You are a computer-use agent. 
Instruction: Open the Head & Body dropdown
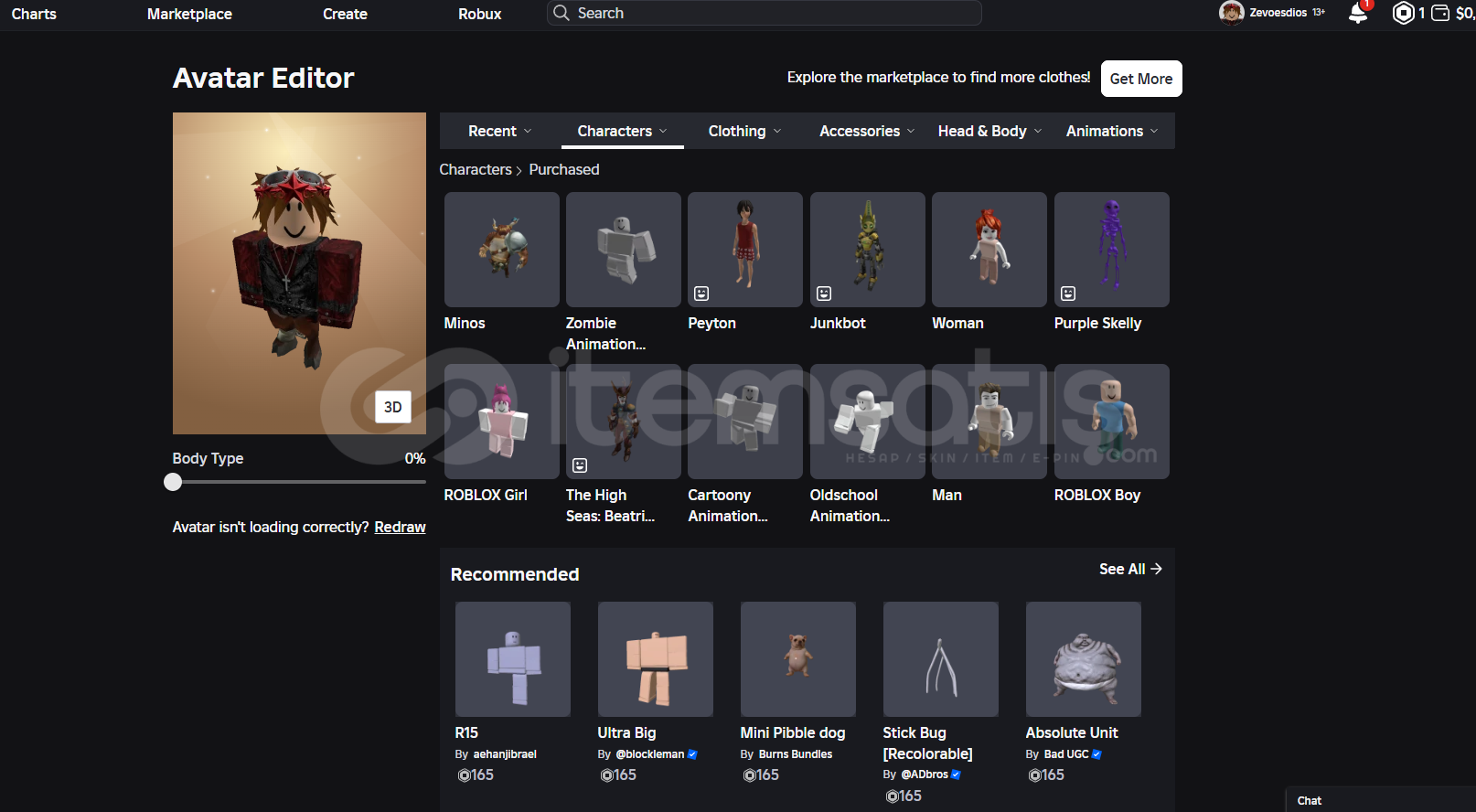pos(989,132)
